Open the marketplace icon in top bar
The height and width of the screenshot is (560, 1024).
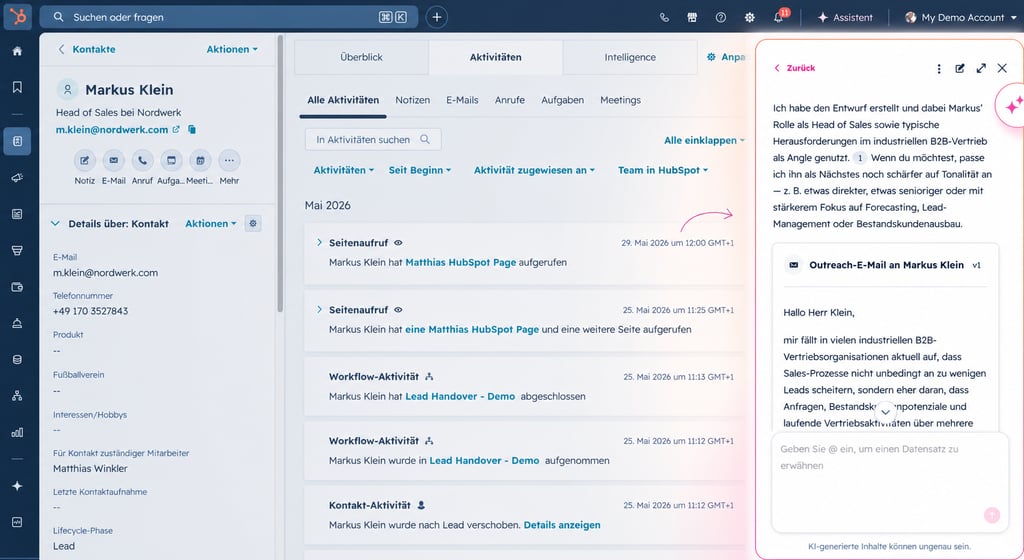coord(692,18)
